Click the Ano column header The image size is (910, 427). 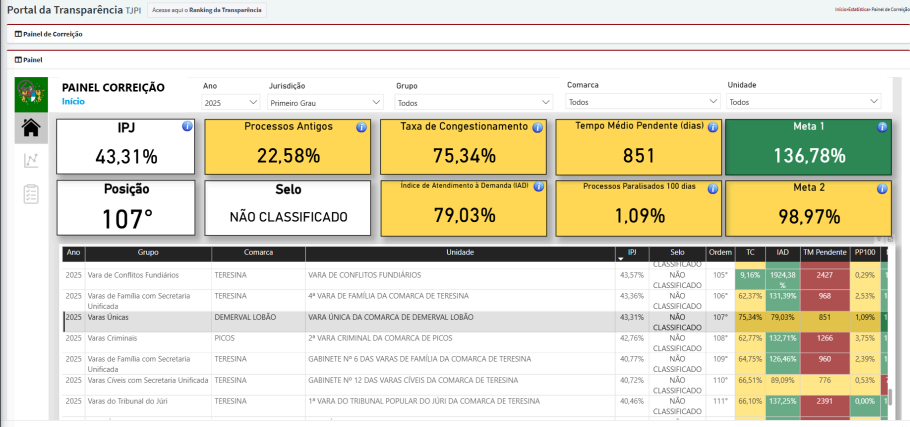[74, 253]
